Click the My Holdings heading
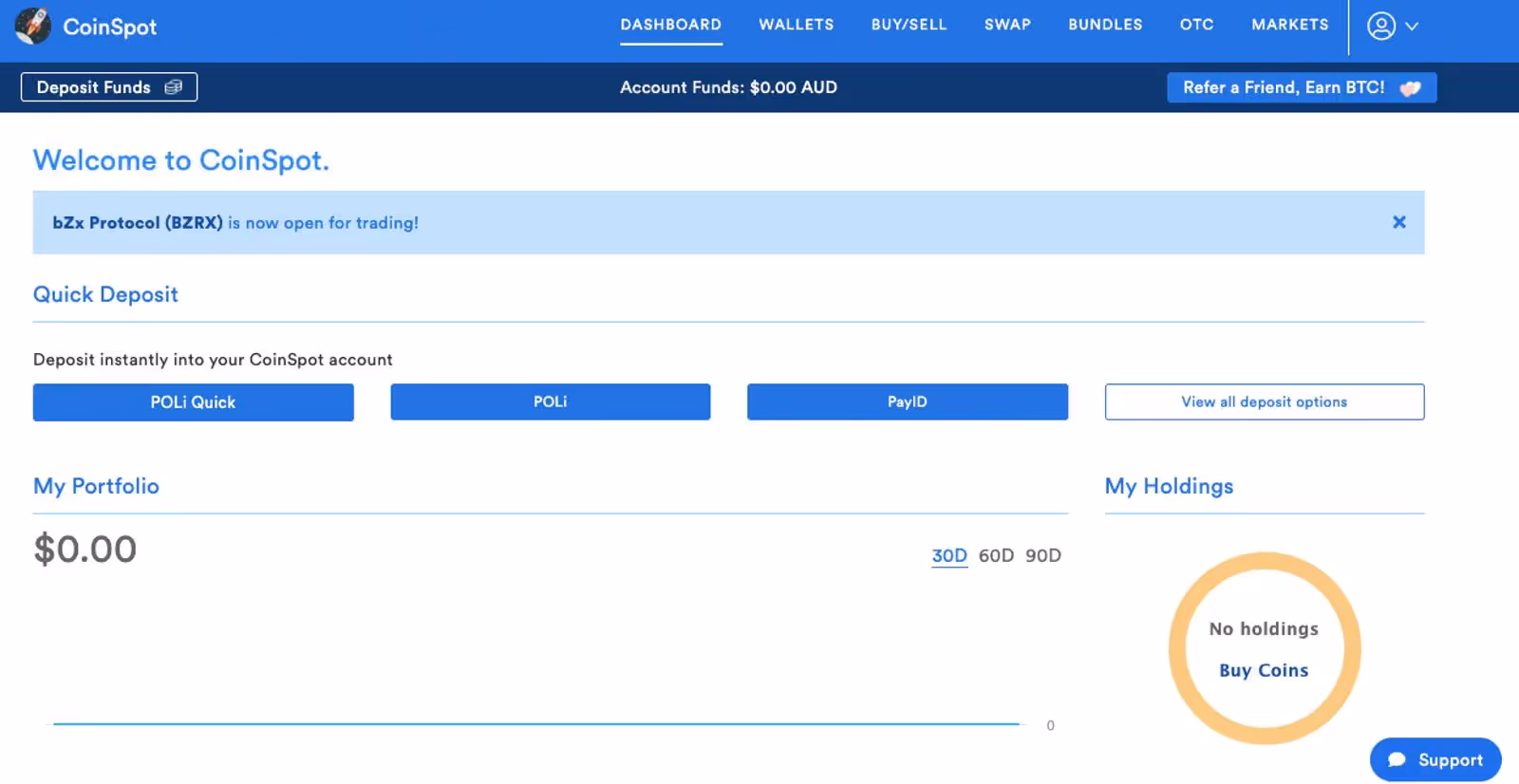This screenshot has height=784, width=1519. (x=1169, y=486)
